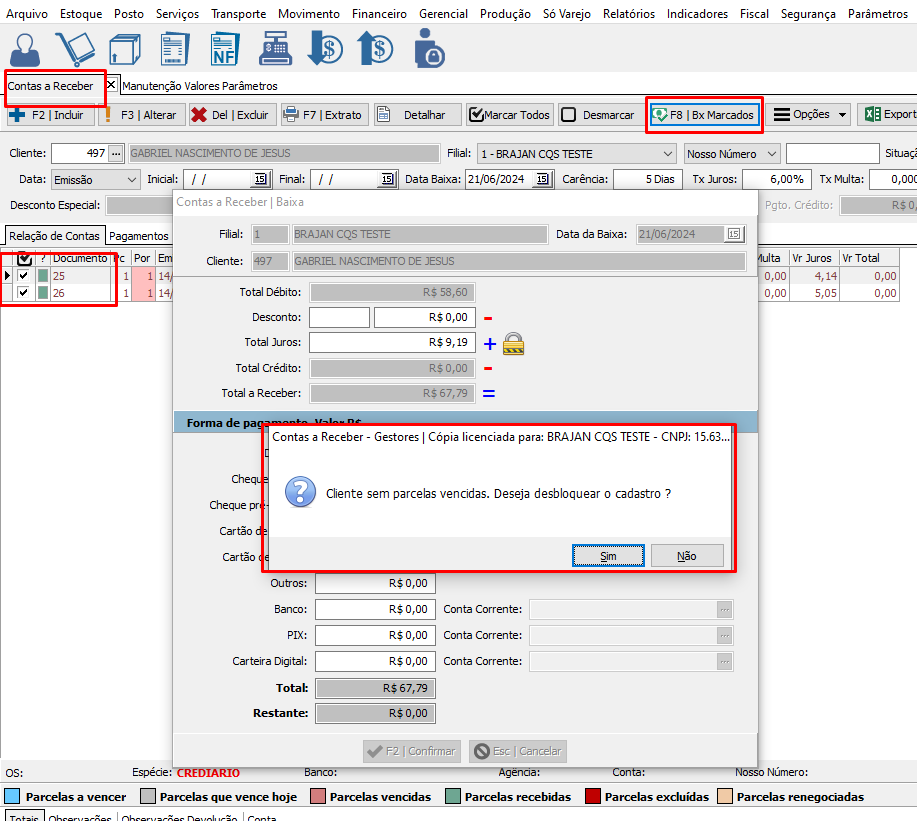Open calendar picker for Data Baixa
Screen dimensions: 917x821
[x=543, y=180]
